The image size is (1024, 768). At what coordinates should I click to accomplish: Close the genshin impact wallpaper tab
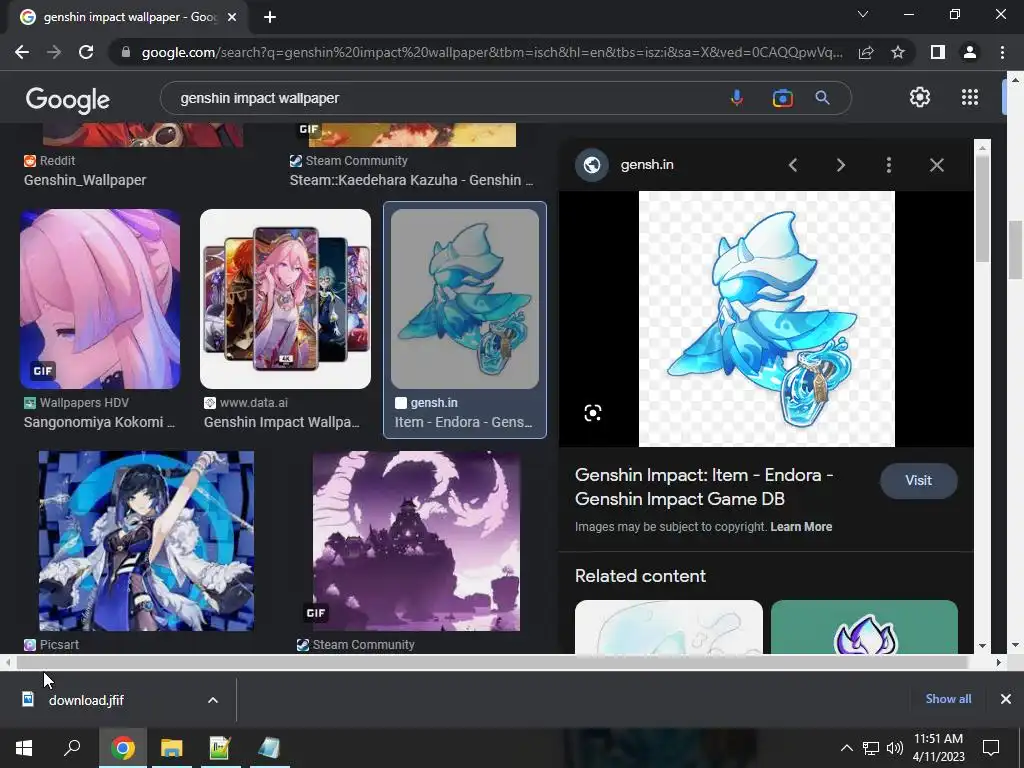[232, 17]
